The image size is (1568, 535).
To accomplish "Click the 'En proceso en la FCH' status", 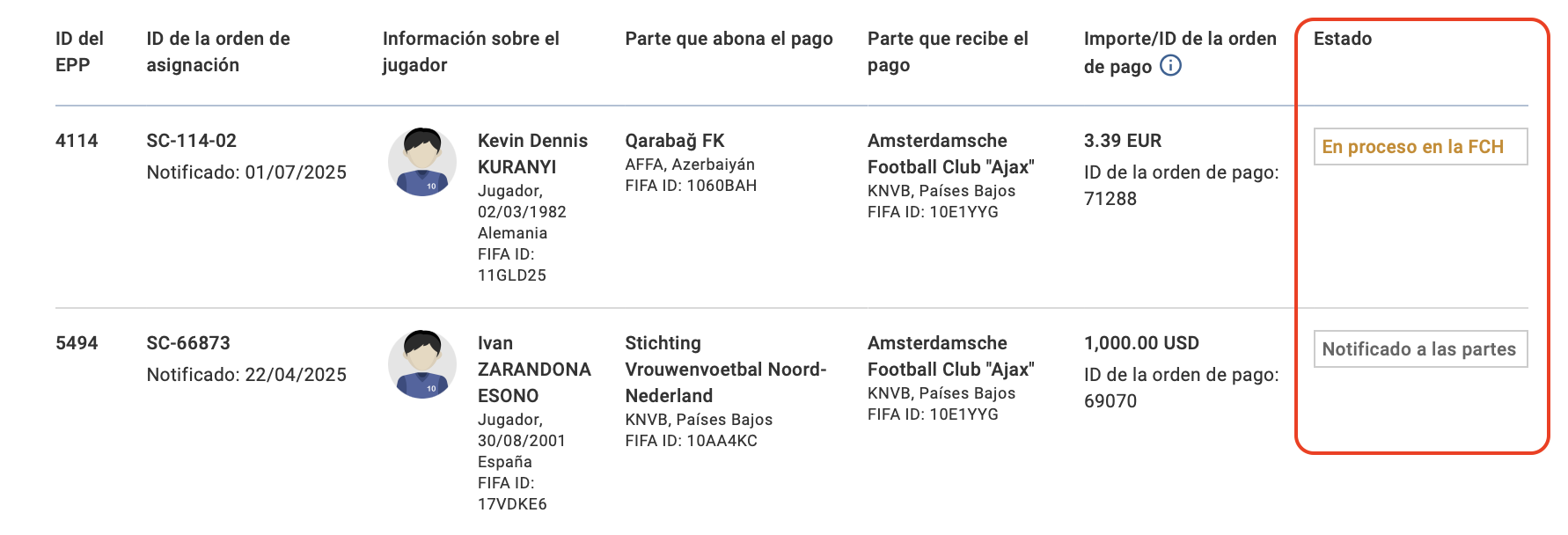I will tap(1420, 147).
